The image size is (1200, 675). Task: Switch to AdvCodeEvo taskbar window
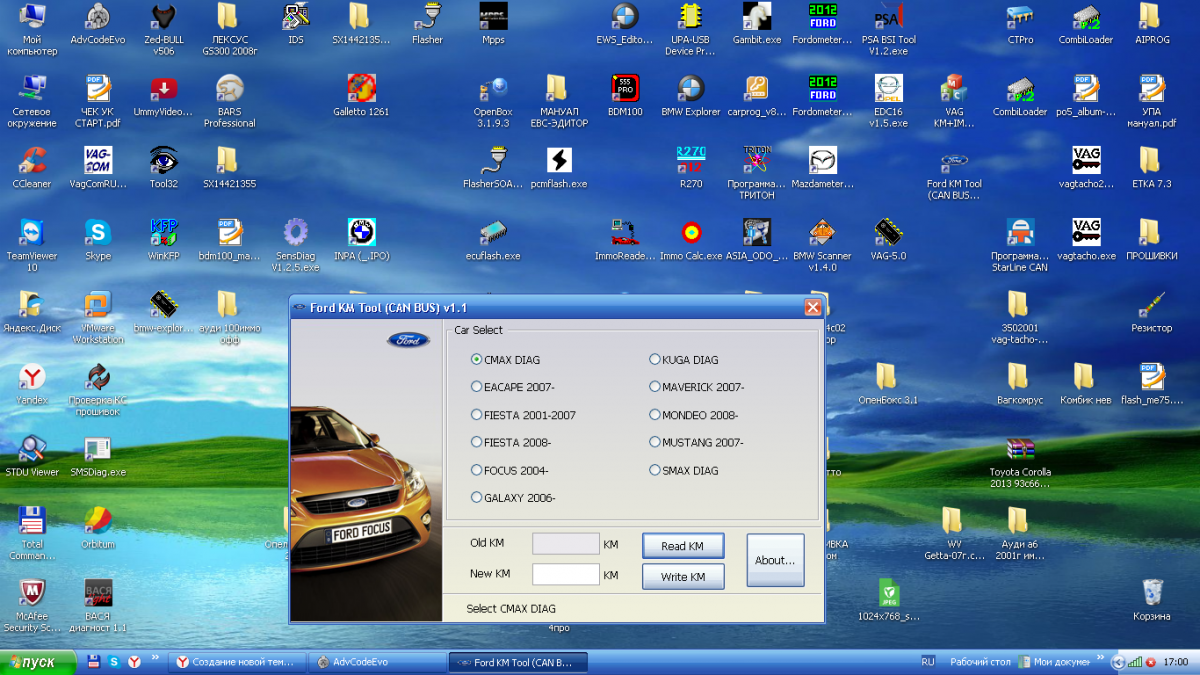tap(378, 662)
